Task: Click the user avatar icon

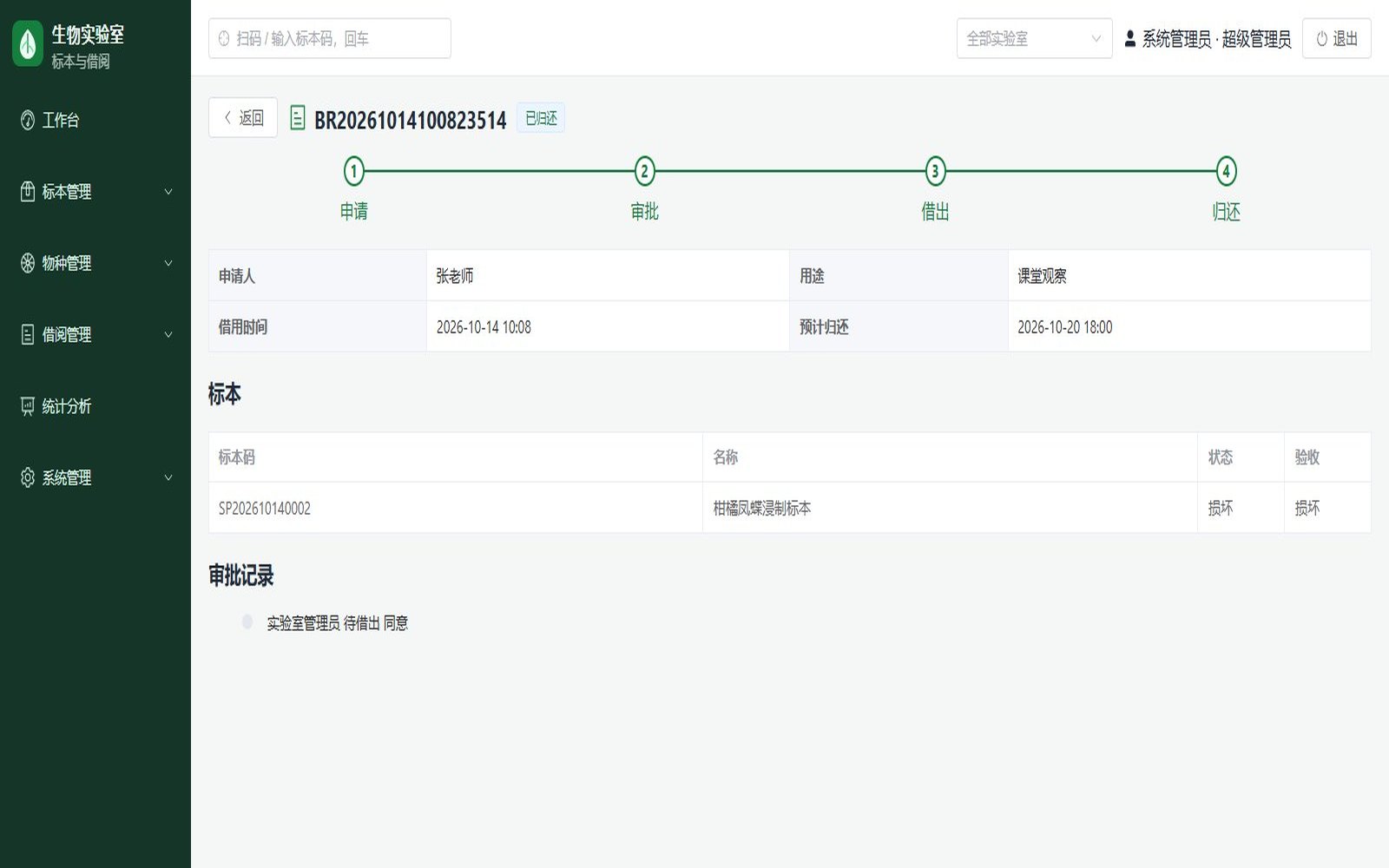Action: click(1130, 38)
